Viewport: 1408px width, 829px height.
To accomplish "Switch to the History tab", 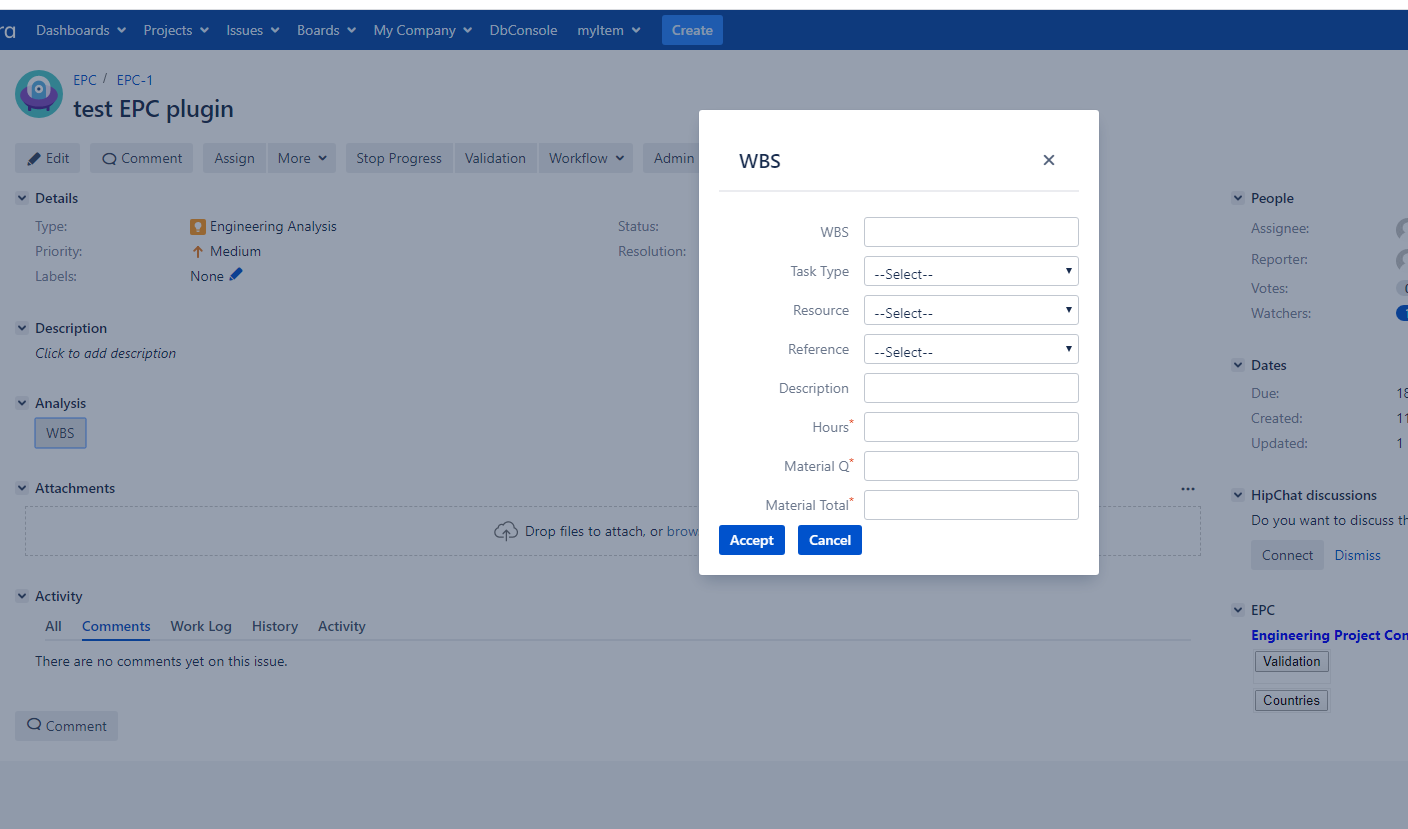I will [275, 626].
